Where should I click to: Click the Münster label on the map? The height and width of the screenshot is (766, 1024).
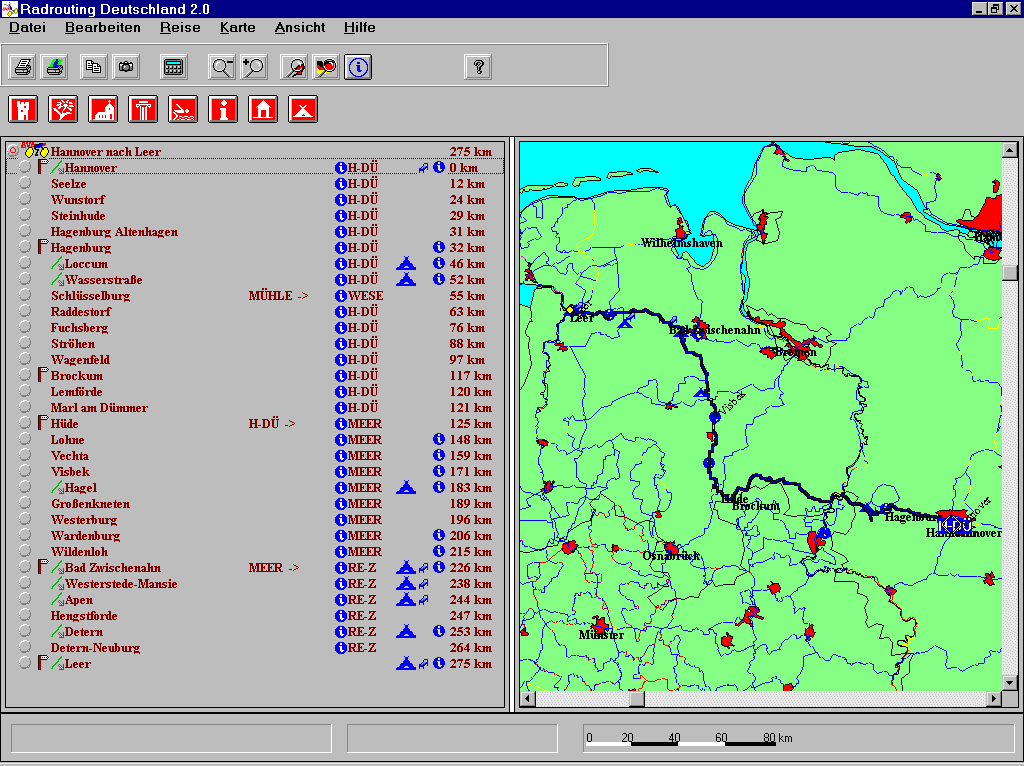tap(601, 634)
